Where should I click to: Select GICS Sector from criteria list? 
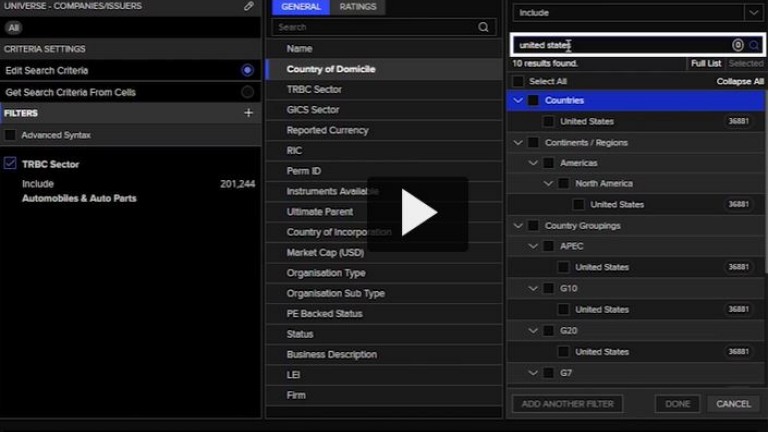point(313,110)
